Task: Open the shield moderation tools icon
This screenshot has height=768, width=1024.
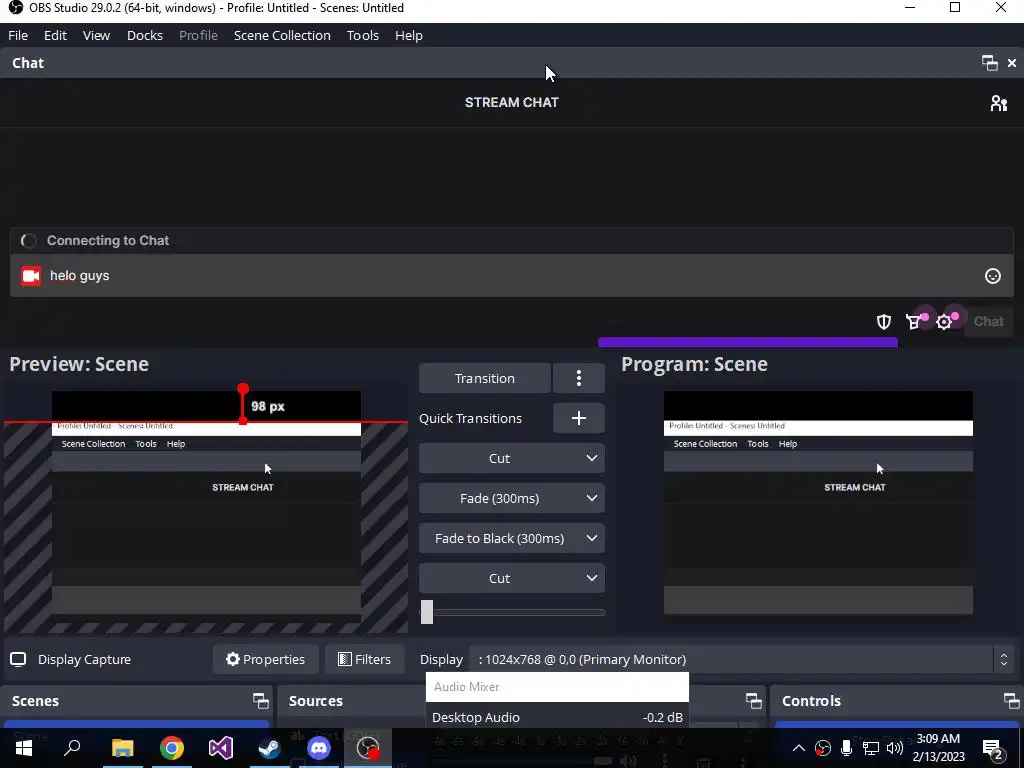Action: click(x=884, y=321)
